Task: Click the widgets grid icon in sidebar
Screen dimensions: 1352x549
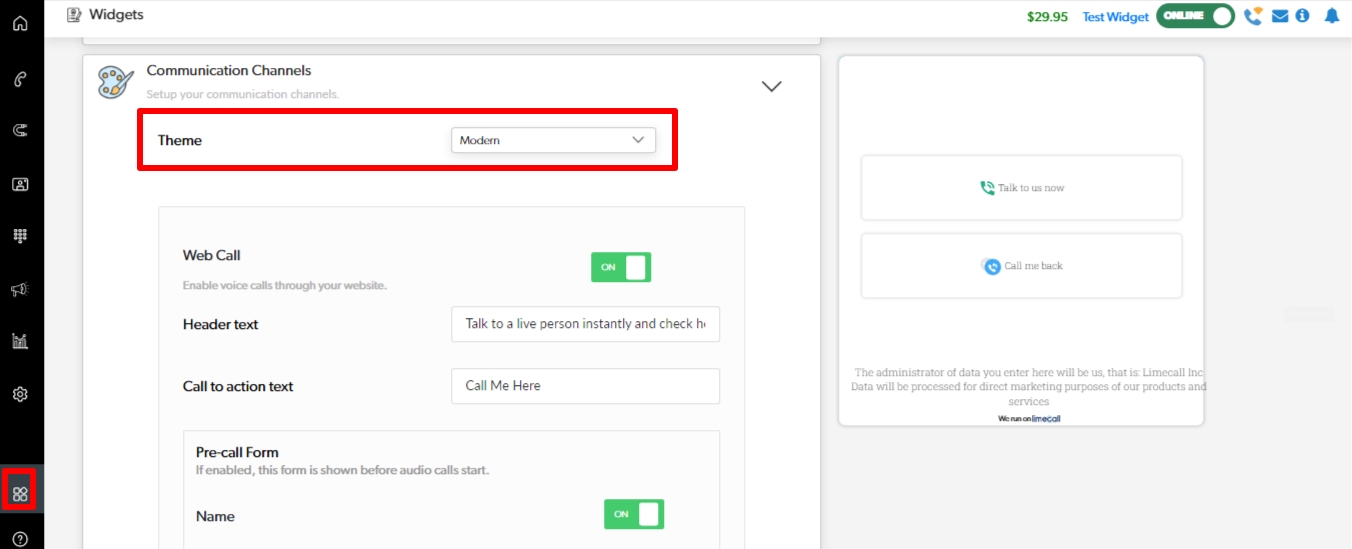Action: click(20, 493)
